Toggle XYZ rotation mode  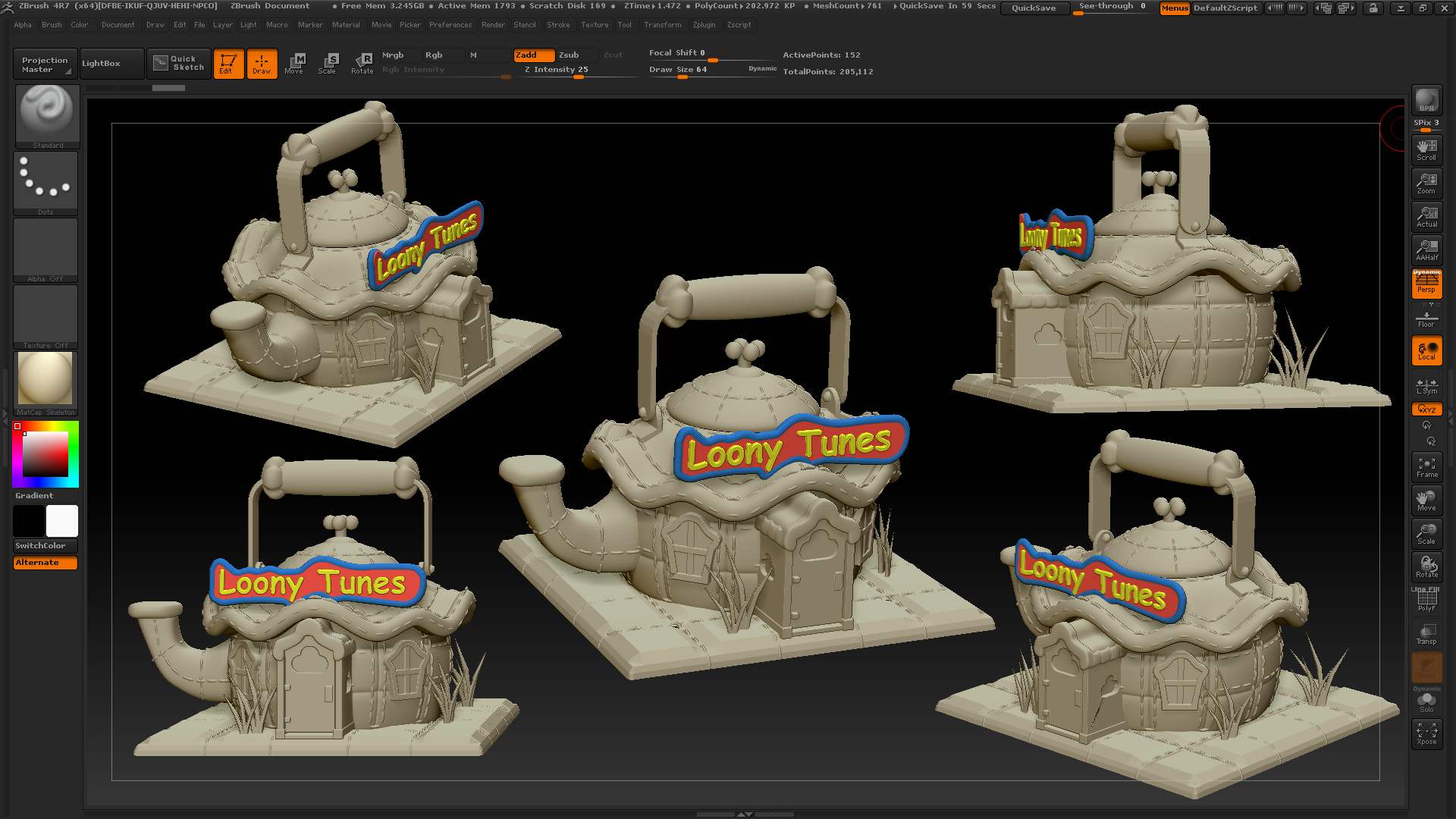(x=1426, y=409)
